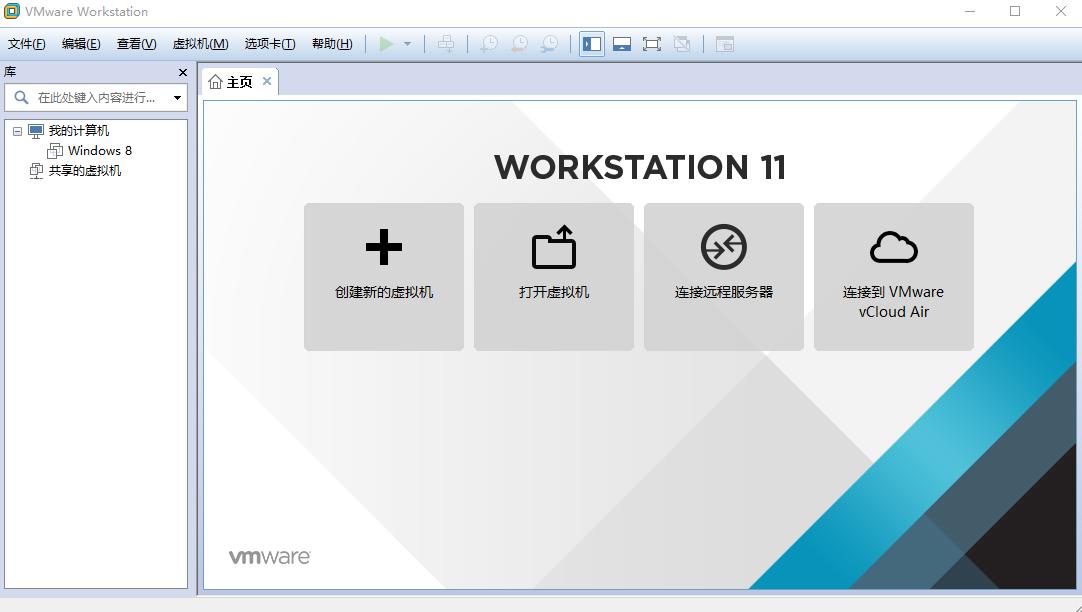Click inside the library search field
Image resolution: width=1082 pixels, height=612 pixels.
click(x=95, y=97)
